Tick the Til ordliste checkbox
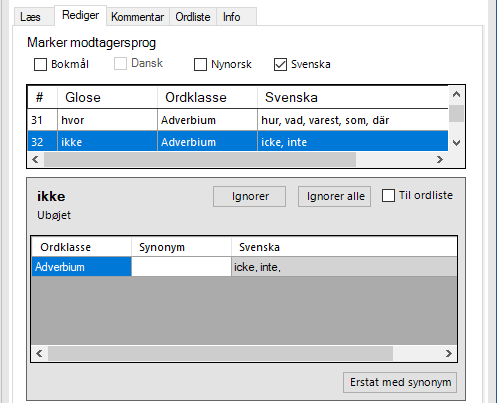 coord(388,196)
